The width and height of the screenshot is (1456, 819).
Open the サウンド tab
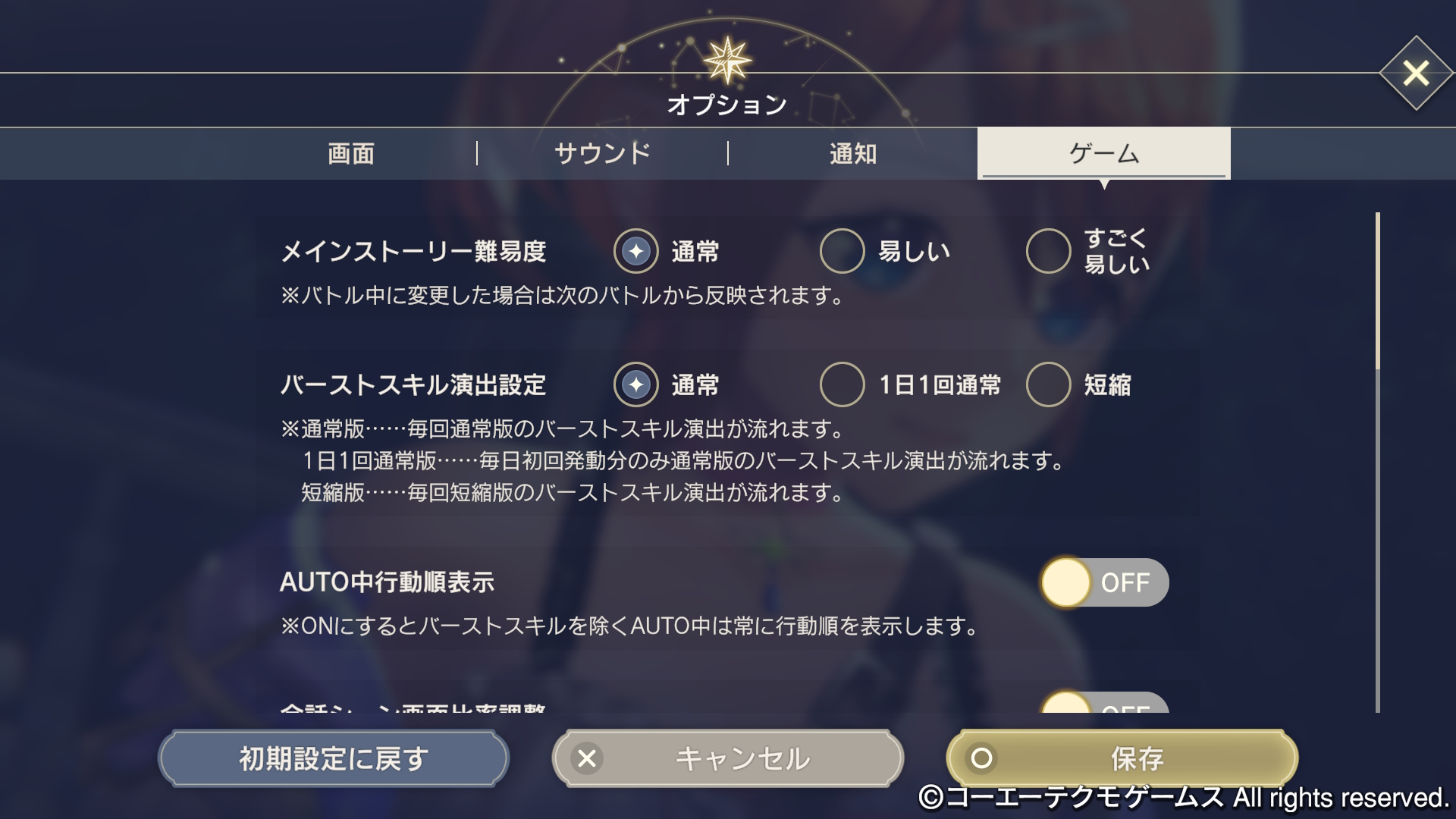603,154
